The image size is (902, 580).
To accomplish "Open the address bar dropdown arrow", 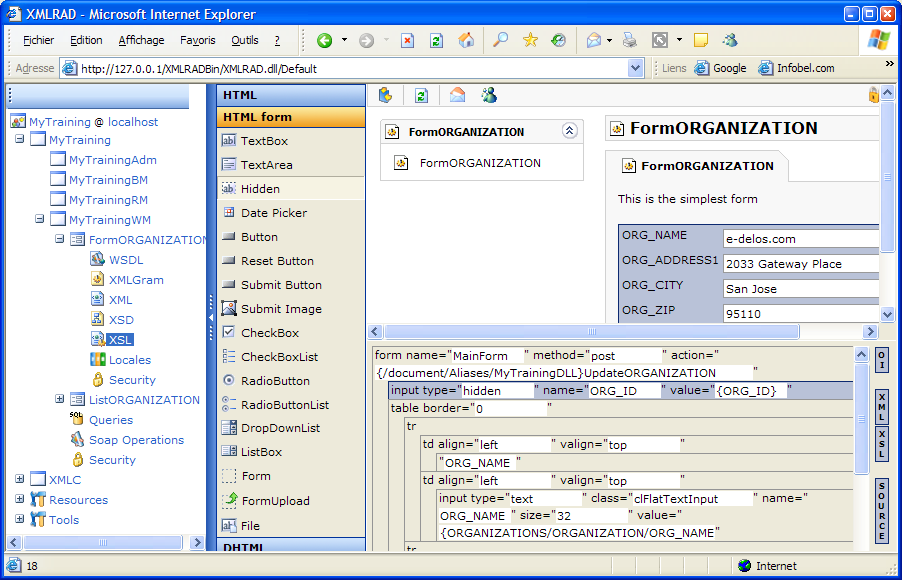I will pos(636,69).
